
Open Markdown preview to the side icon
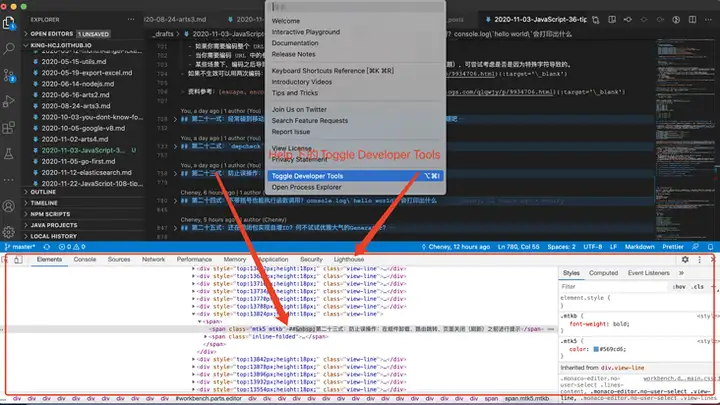coord(612,20)
